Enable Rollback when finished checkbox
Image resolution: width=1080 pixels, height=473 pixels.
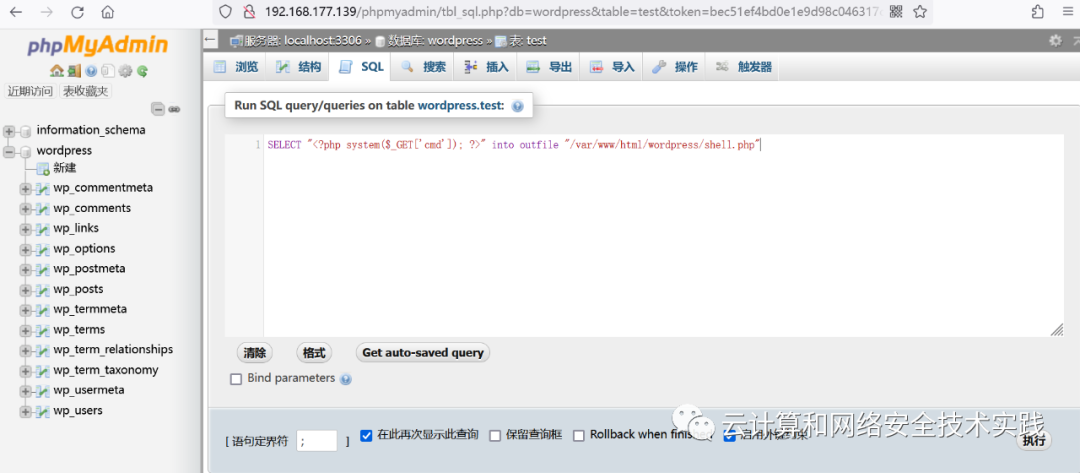pos(579,435)
